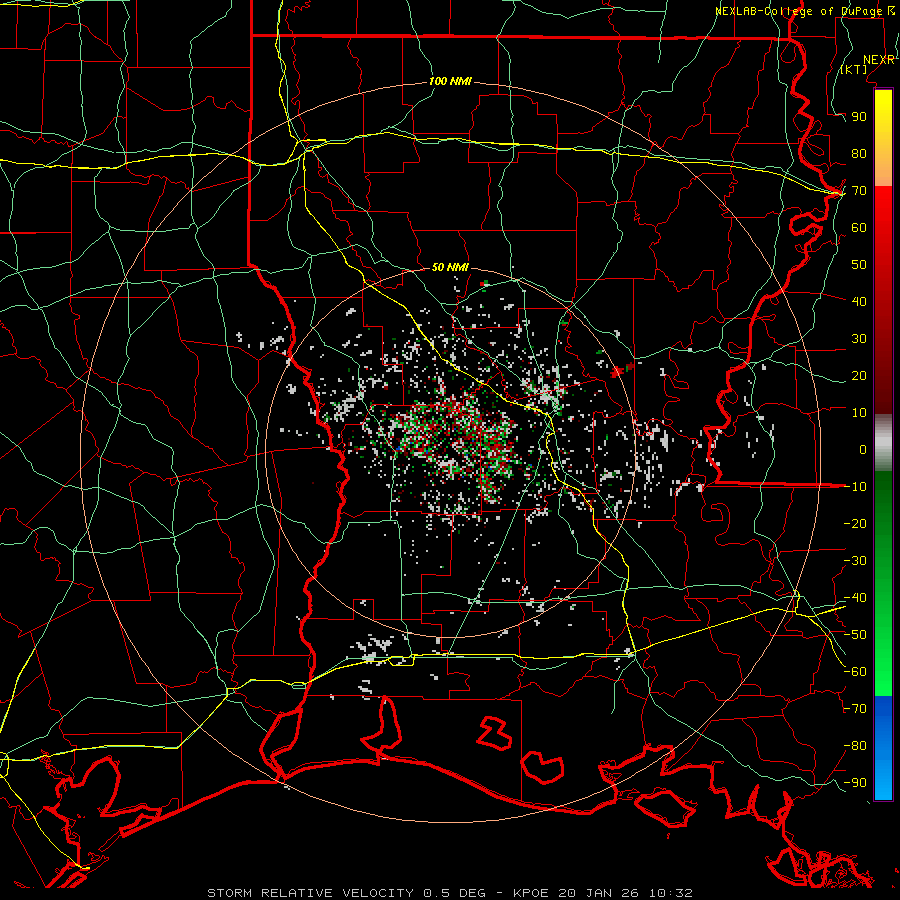Click the 20 value on velocity scale
900x900 pixels.
859,375
